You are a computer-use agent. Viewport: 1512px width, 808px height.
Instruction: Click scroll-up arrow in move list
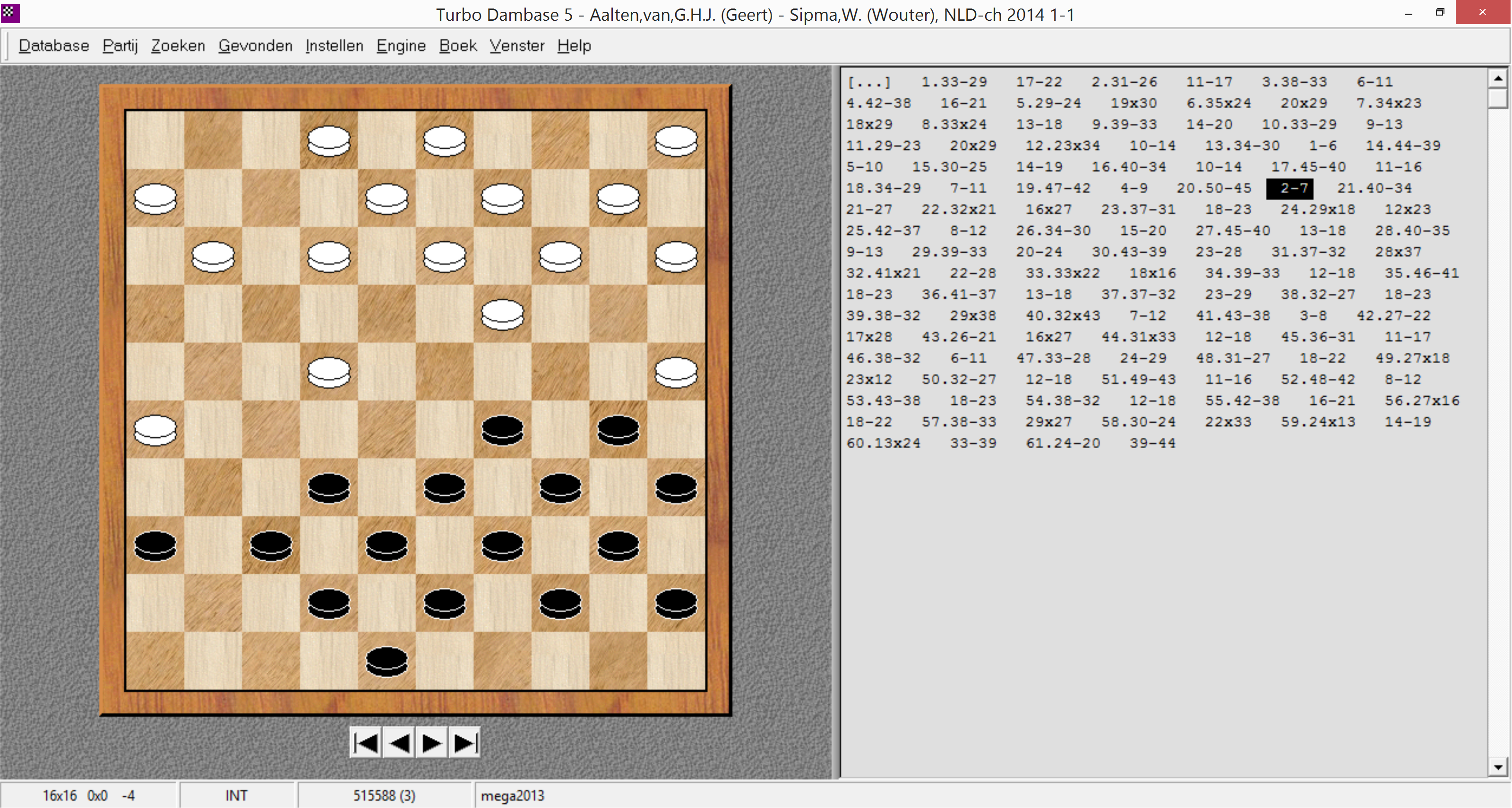coord(1497,79)
